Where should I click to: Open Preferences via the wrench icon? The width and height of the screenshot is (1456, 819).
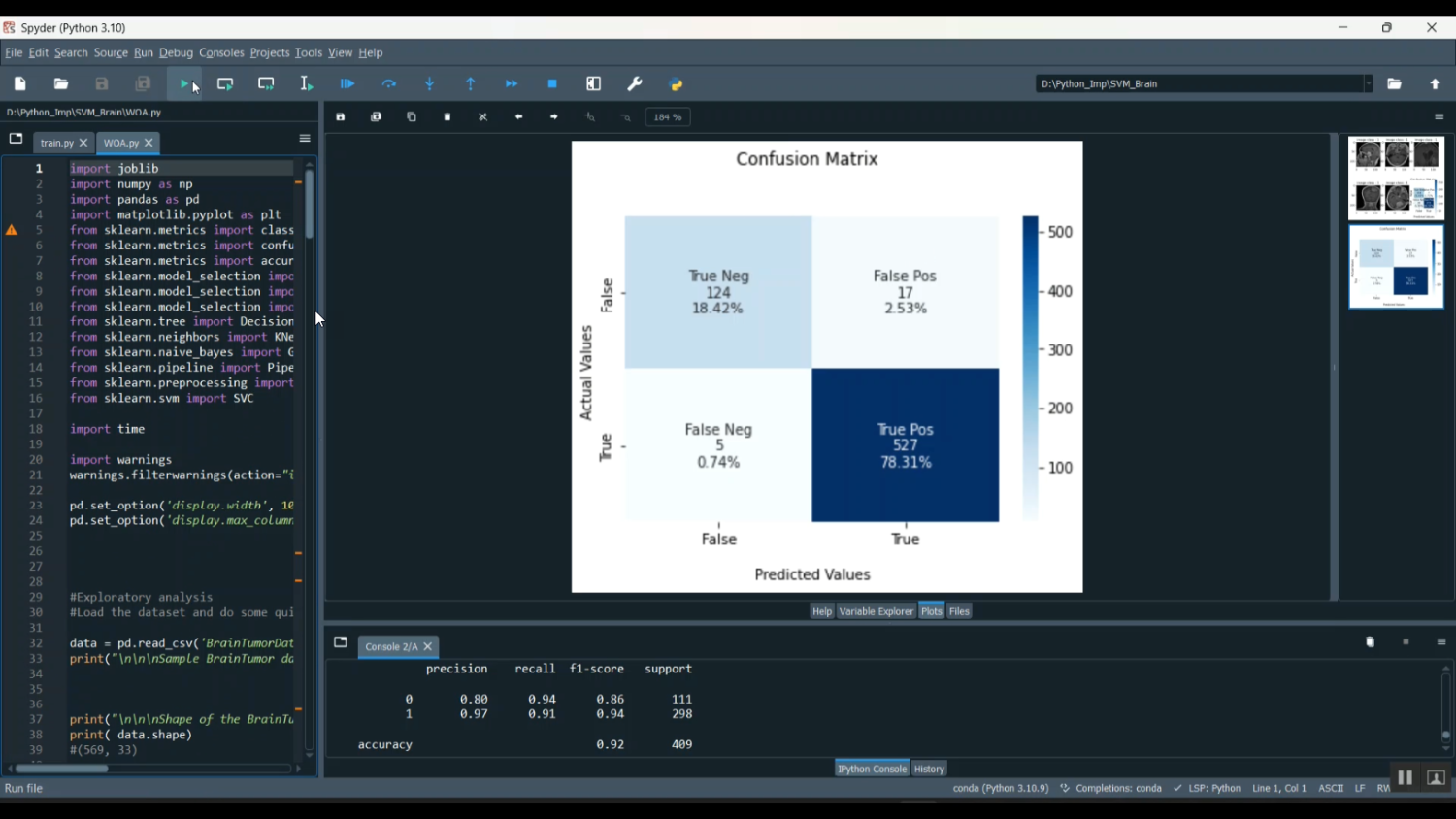[x=635, y=84]
